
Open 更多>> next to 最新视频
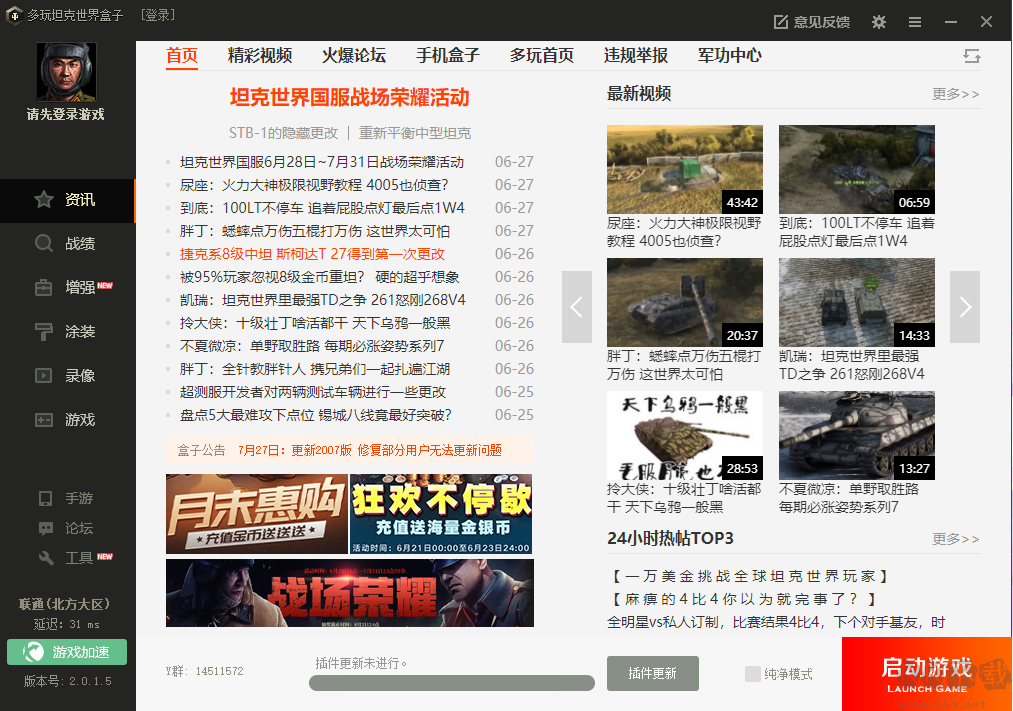[956, 94]
